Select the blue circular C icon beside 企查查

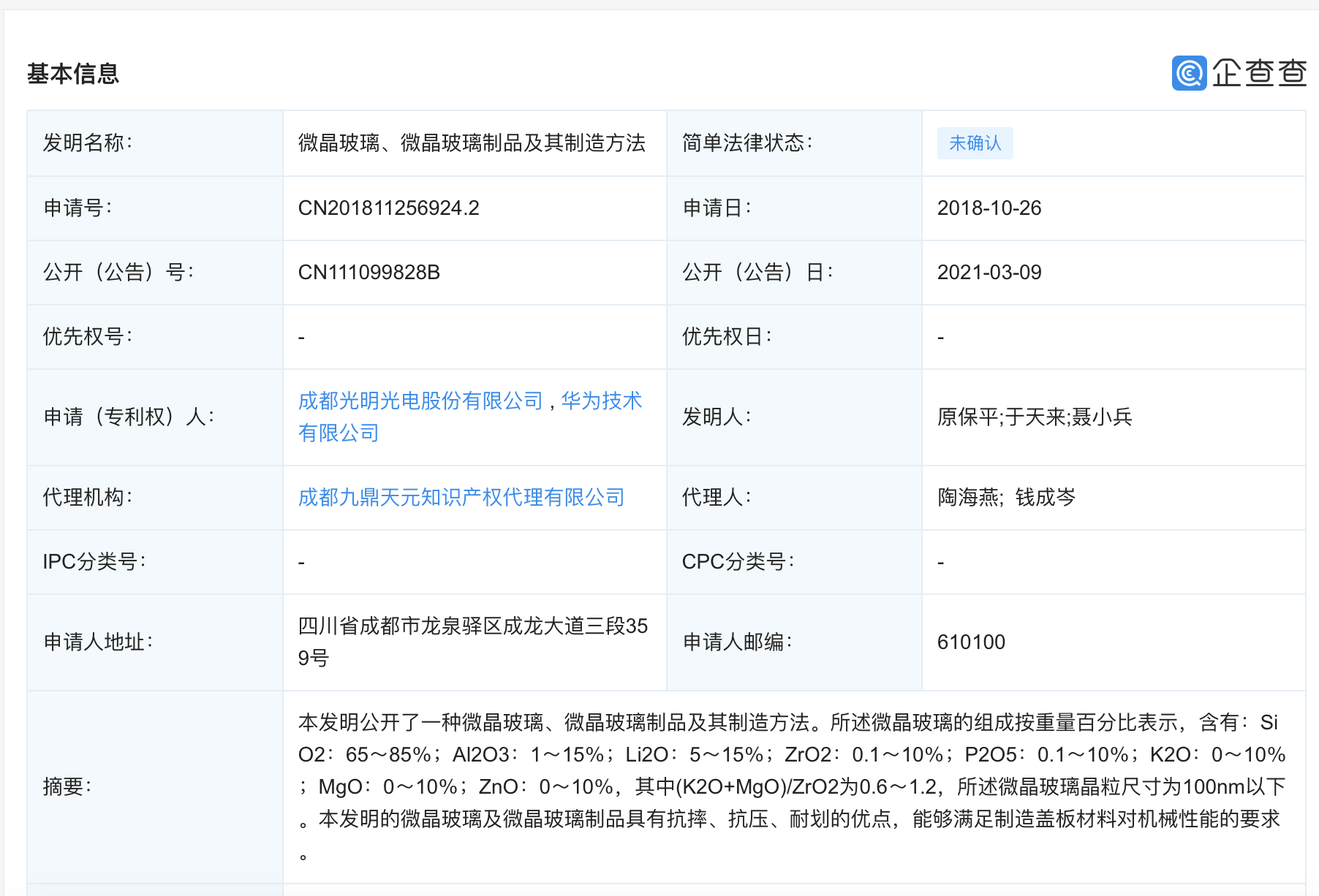(1189, 73)
